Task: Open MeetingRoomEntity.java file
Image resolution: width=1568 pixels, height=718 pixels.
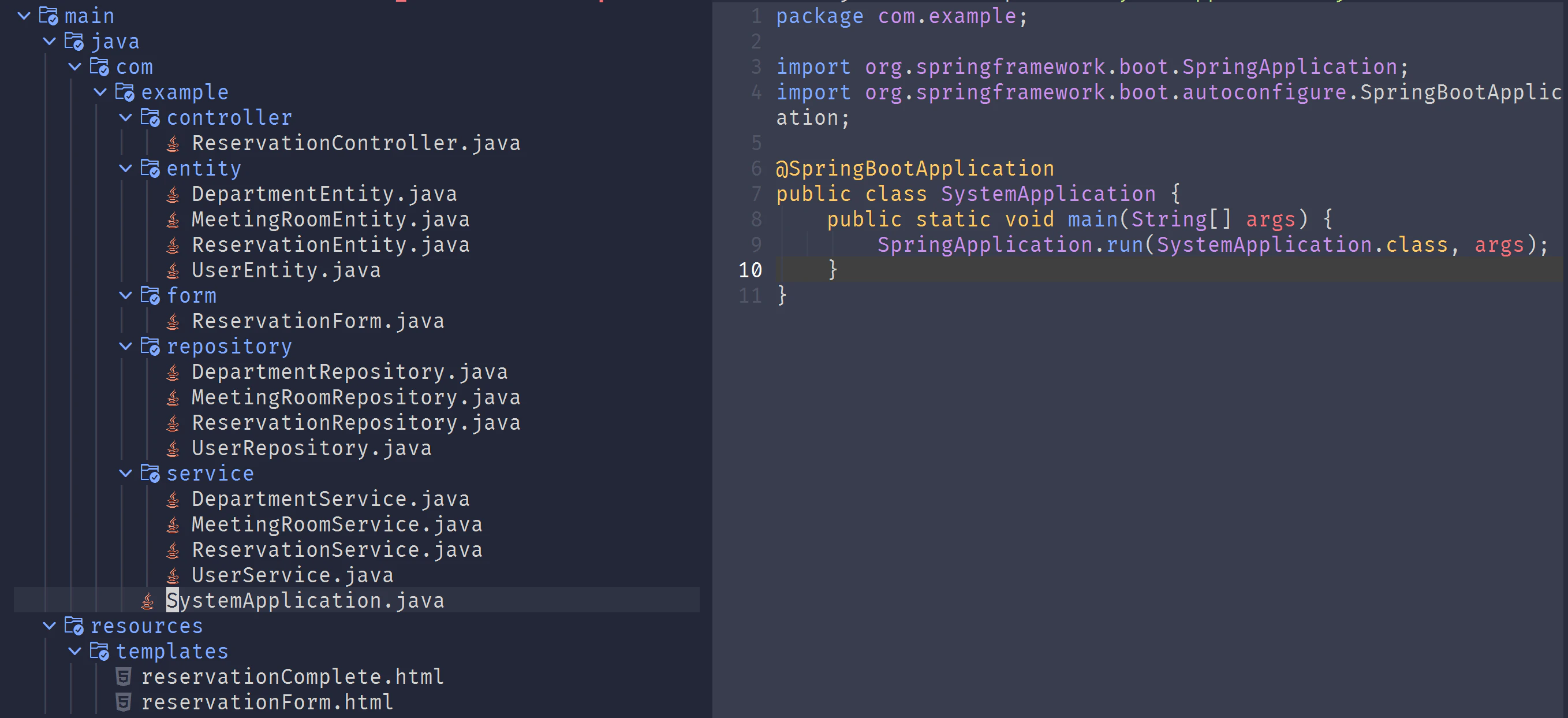Action: click(331, 220)
